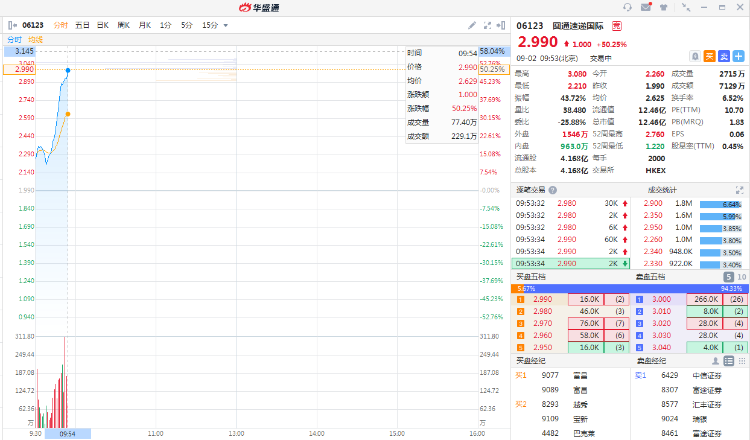Add stock to watchlist with plus icon
Image resolution: width=750 pixels, height=440 pixels.
tap(739, 56)
